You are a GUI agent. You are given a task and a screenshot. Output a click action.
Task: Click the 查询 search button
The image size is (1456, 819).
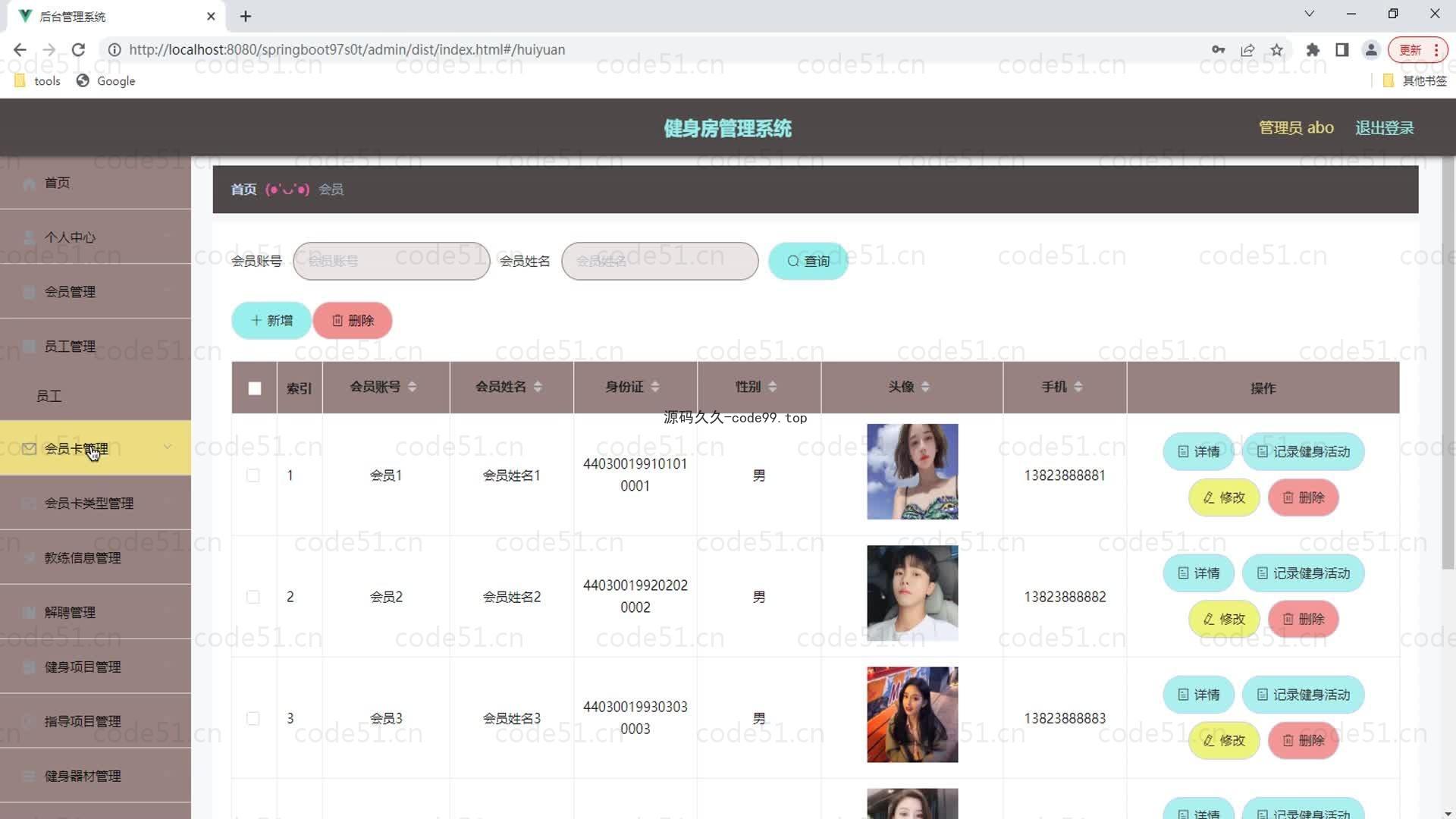point(808,261)
